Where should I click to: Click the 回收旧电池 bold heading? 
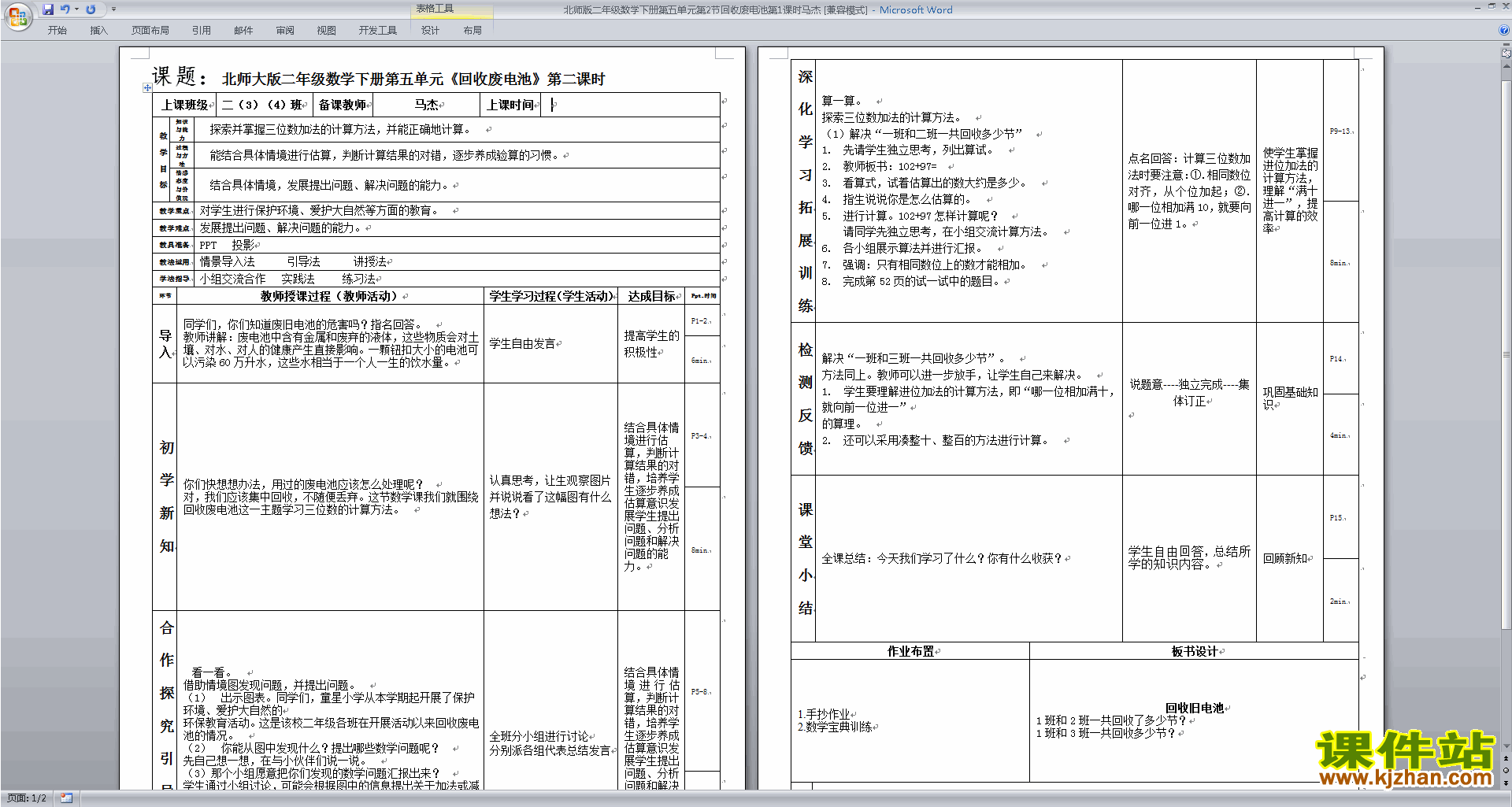tap(1195, 708)
